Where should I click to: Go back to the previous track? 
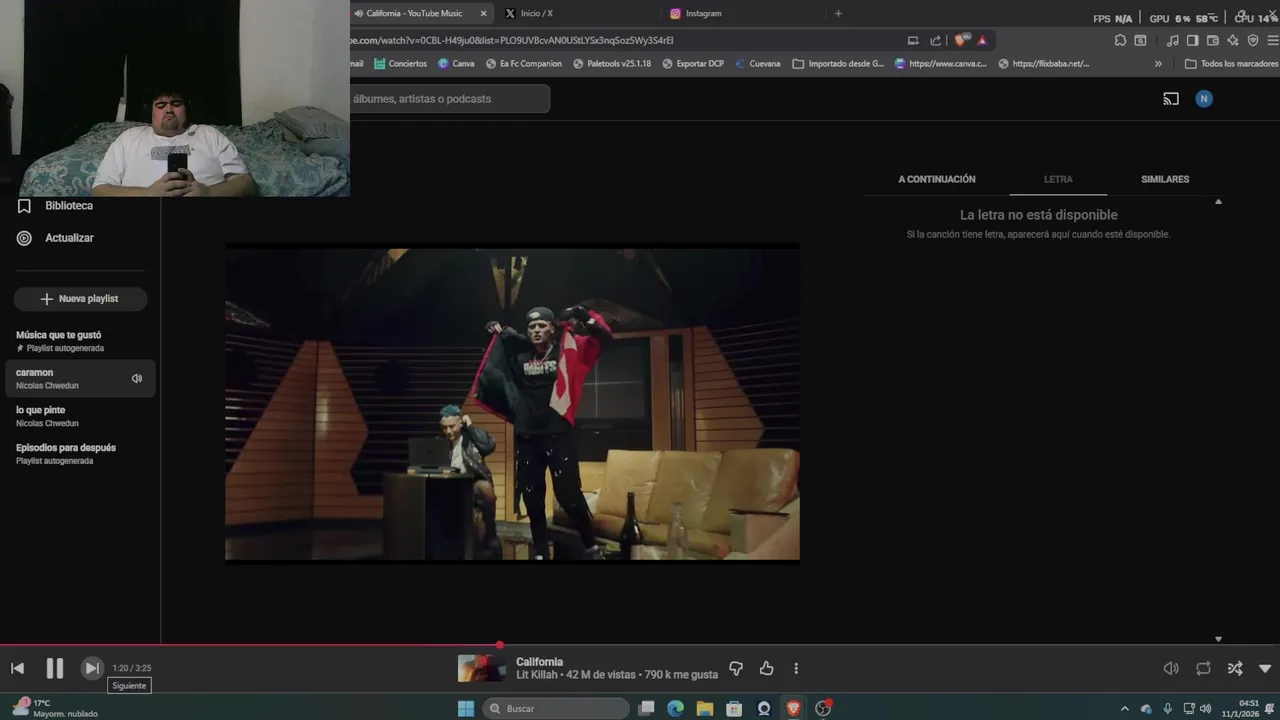point(17,668)
